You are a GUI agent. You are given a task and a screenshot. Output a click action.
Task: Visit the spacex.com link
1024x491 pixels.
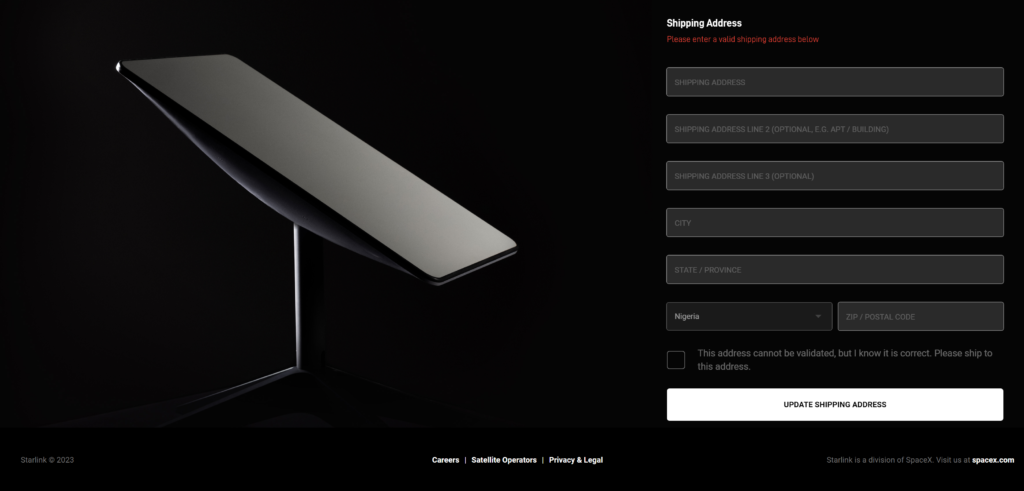(993, 460)
